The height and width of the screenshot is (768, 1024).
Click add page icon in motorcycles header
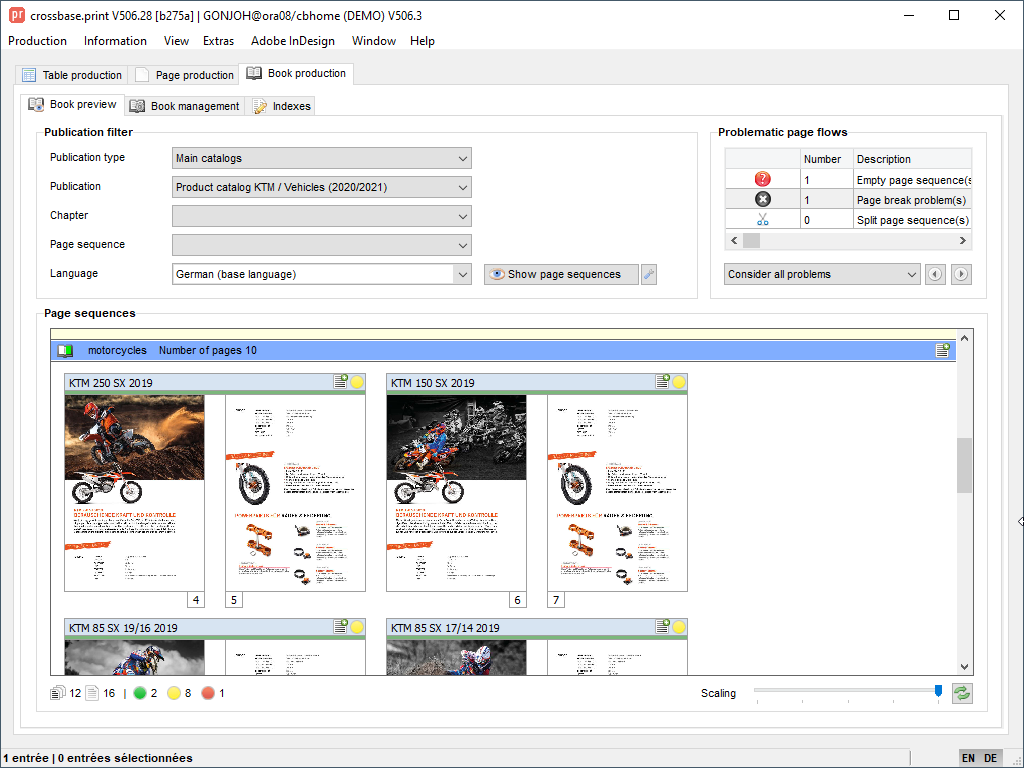pos(942,350)
